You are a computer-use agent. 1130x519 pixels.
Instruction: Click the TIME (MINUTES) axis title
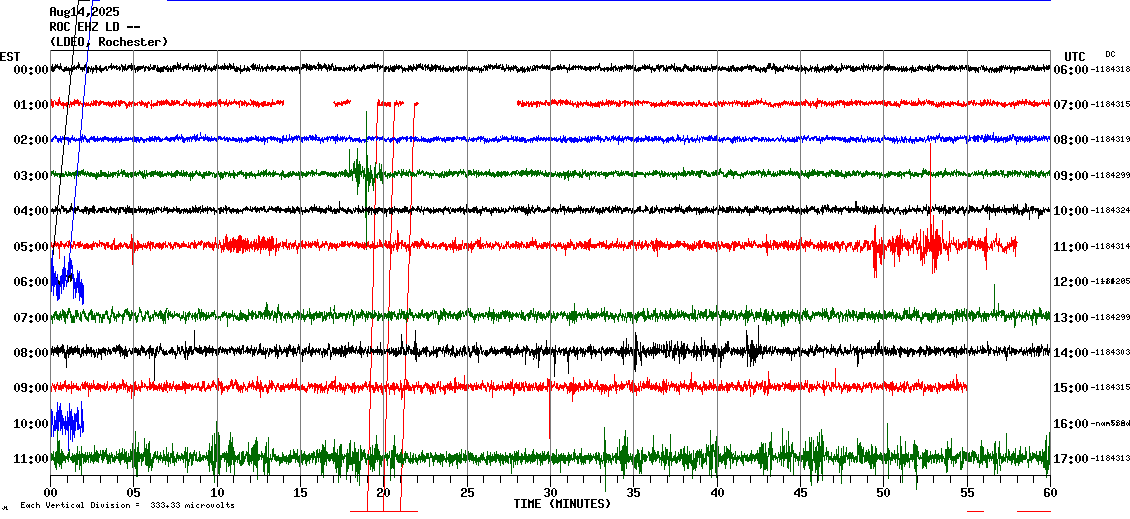click(562, 504)
